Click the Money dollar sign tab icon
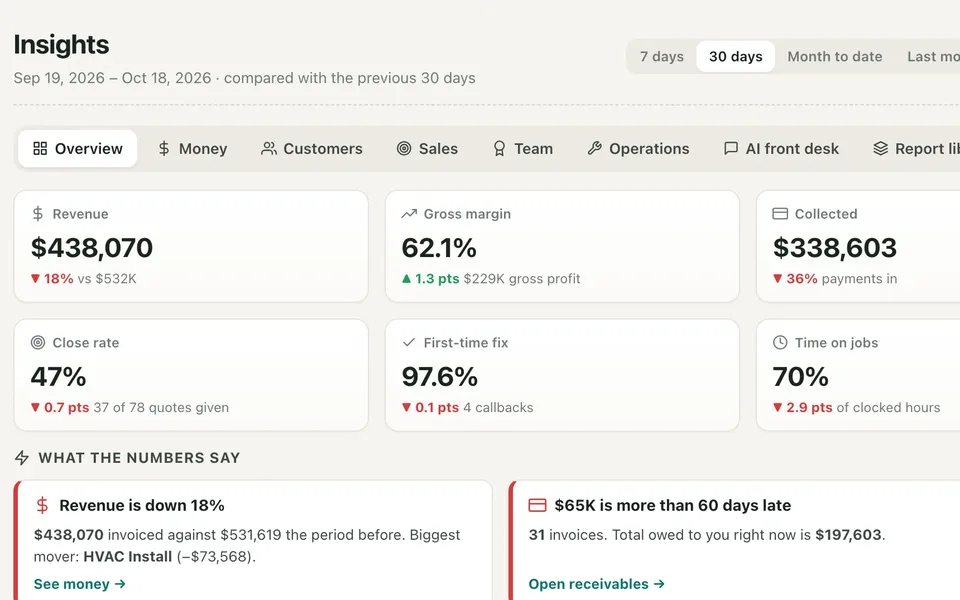The height and width of the screenshot is (600, 960). pos(163,149)
